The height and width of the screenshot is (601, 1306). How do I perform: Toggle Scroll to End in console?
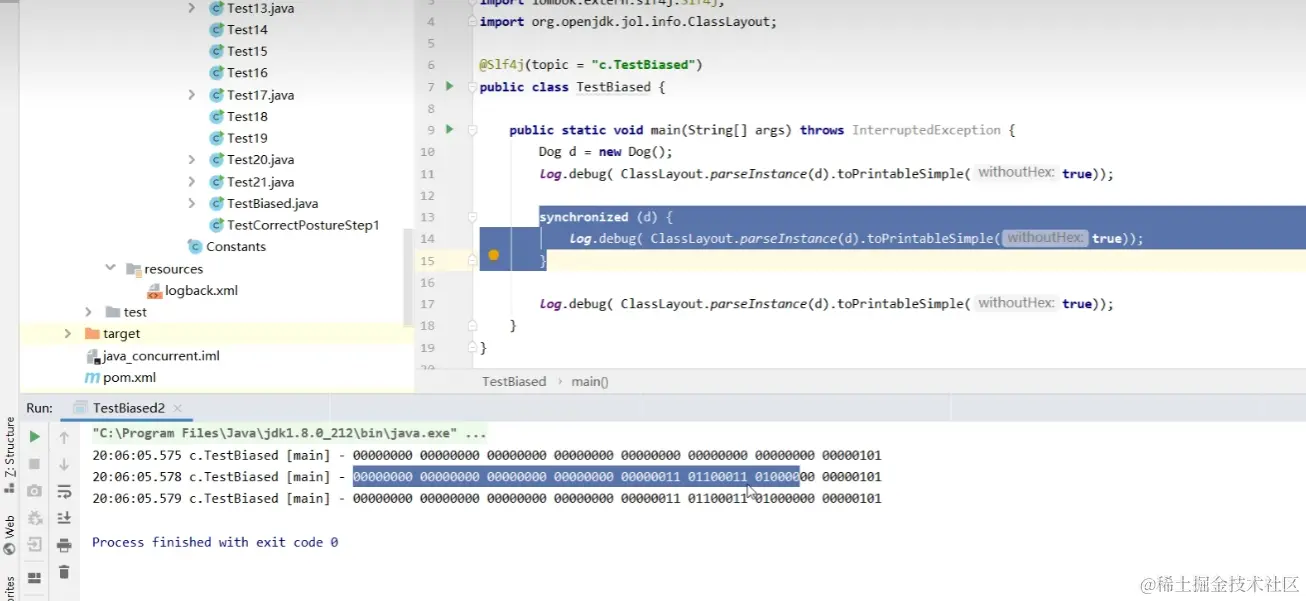pyautogui.click(x=64, y=518)
